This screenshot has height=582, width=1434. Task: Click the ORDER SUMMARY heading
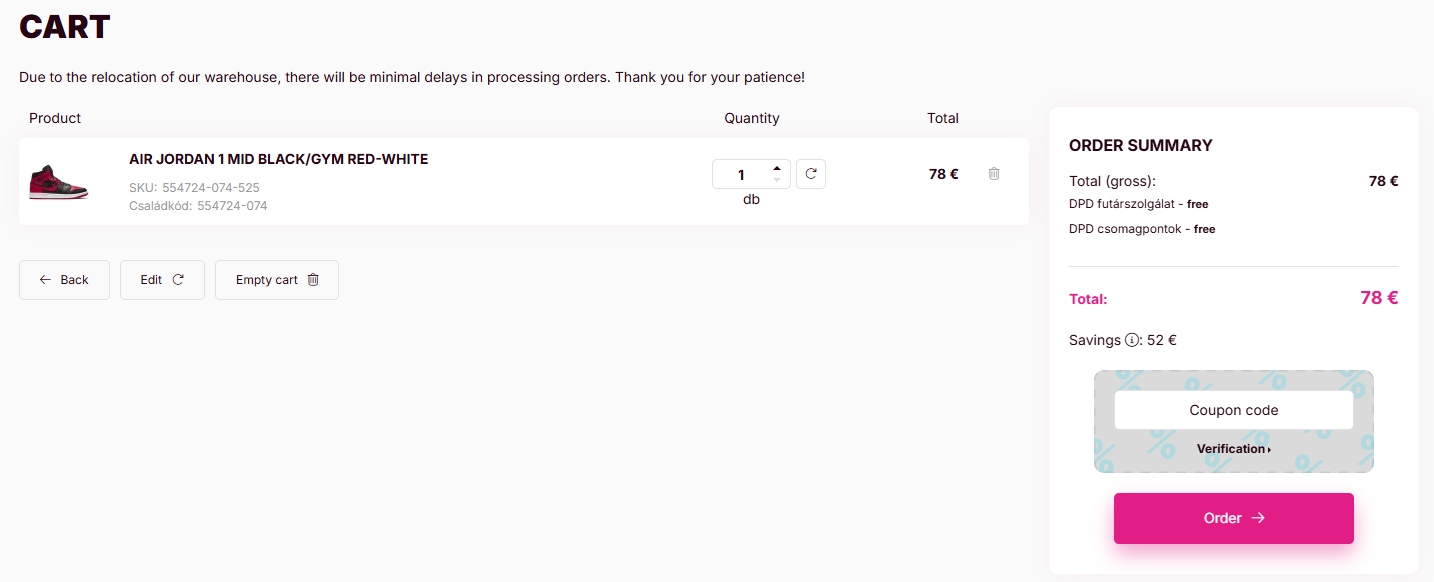pos(1140,145)
